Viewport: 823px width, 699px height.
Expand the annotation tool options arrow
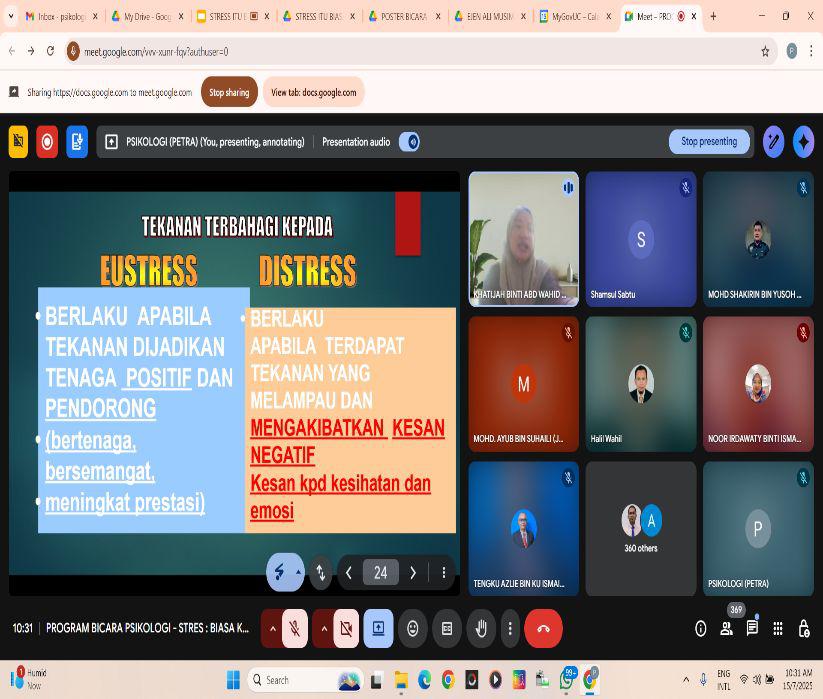click(298, 573)
